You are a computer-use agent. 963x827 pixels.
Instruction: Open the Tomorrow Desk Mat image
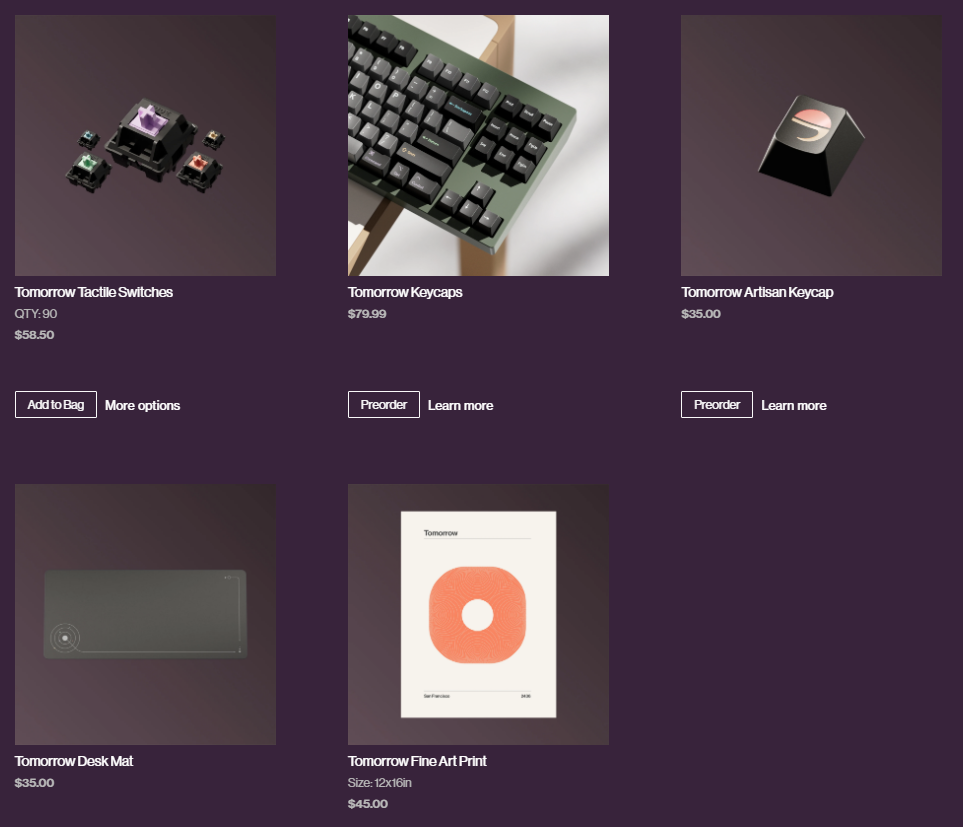[145, 615]
